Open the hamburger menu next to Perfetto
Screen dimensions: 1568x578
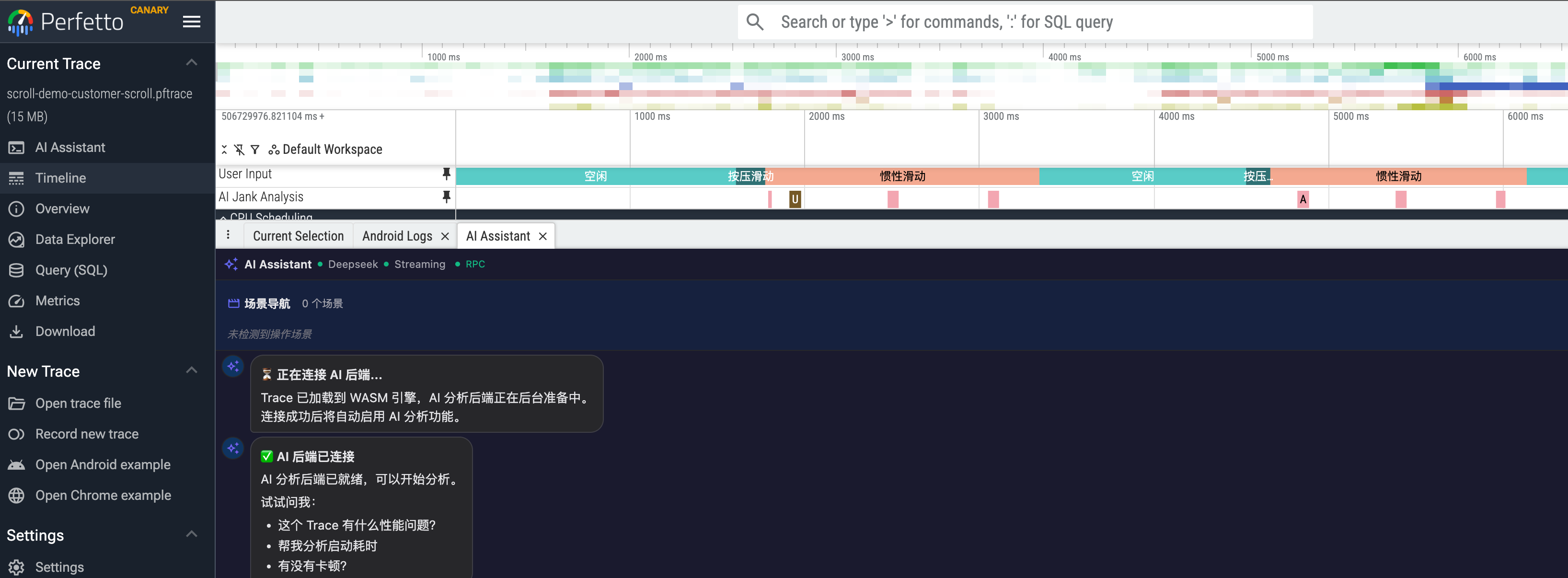pyautogui.click(x=191, y=21)
